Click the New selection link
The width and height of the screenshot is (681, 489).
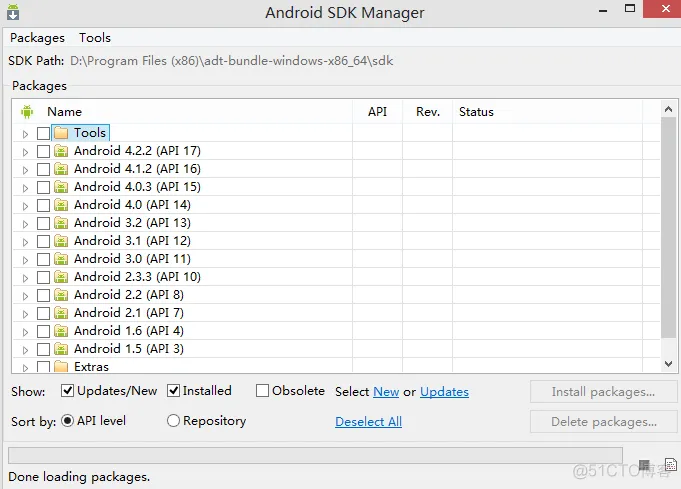tap(386, 392)
